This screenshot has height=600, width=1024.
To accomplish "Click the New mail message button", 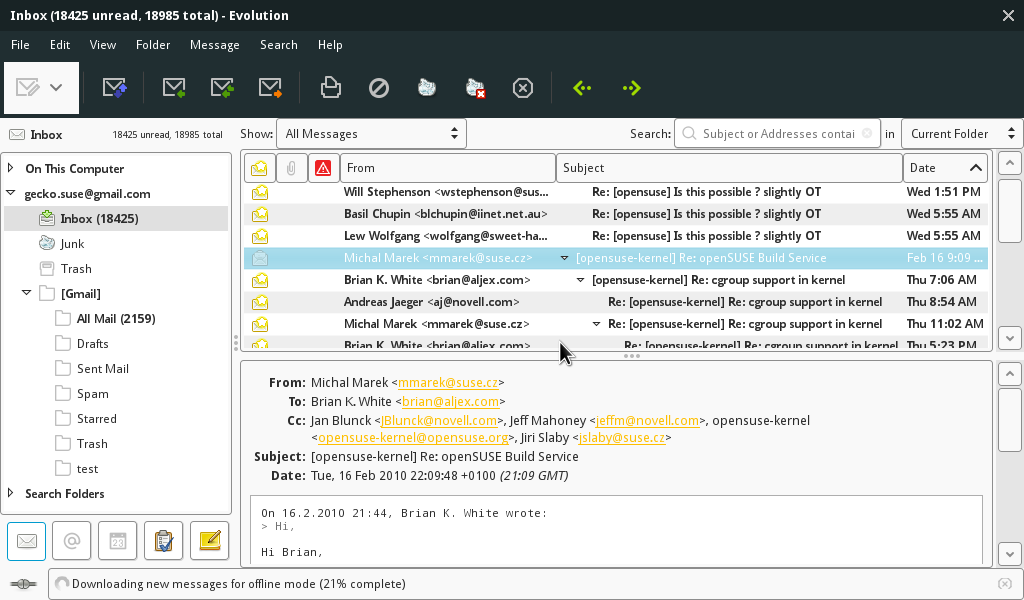I will point(28,87).
